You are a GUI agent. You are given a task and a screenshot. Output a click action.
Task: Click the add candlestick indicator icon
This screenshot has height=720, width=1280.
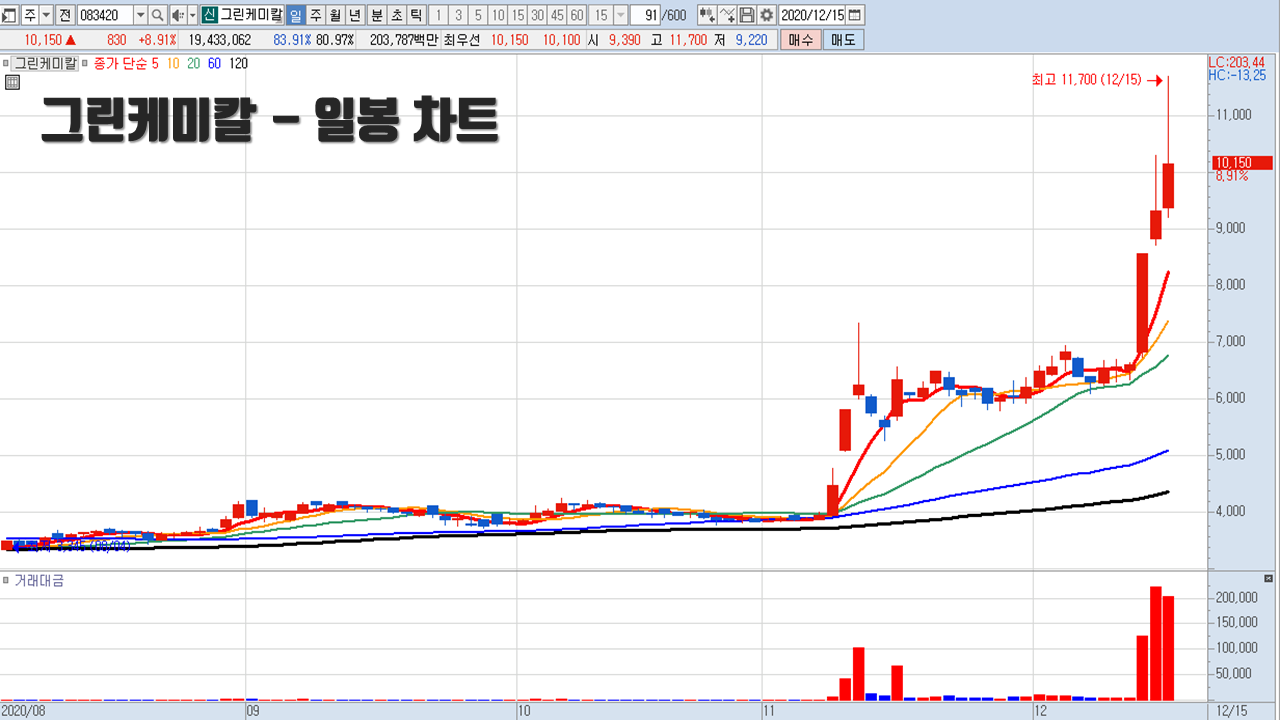click(x=707, y=15)
